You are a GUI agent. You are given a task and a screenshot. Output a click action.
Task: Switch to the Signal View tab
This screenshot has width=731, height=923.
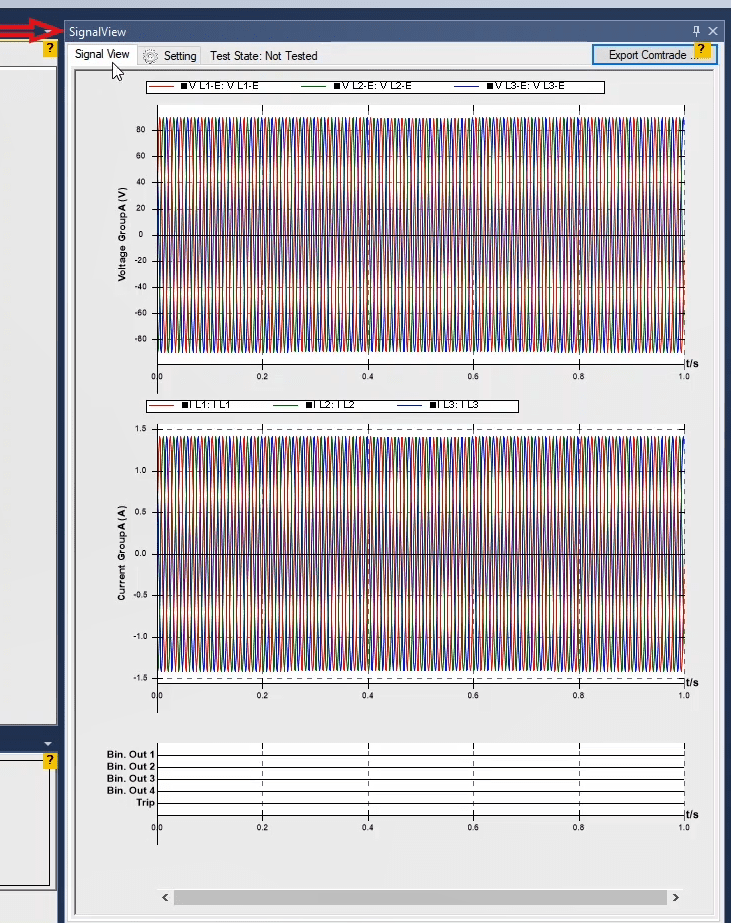pyautogui.click(x=102, y=55)
